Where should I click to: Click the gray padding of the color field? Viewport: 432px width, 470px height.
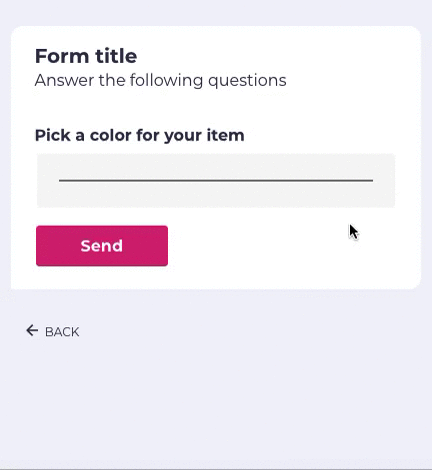[x=216, y=197]
